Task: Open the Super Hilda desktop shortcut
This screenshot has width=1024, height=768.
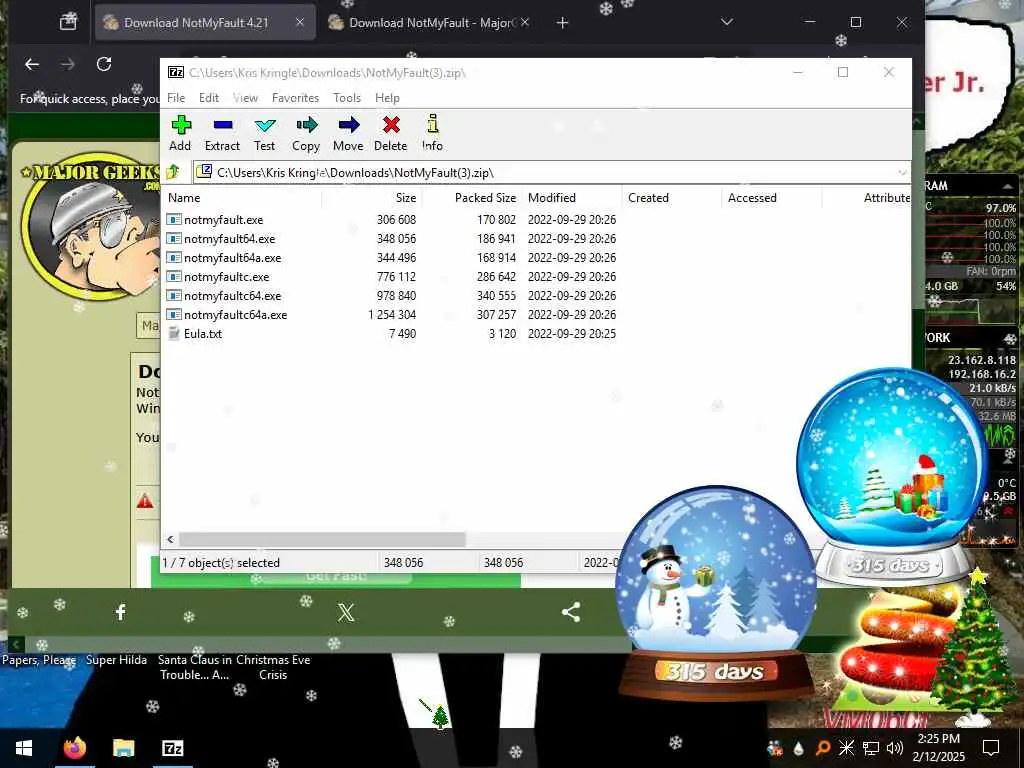Action: pos(116,660)
